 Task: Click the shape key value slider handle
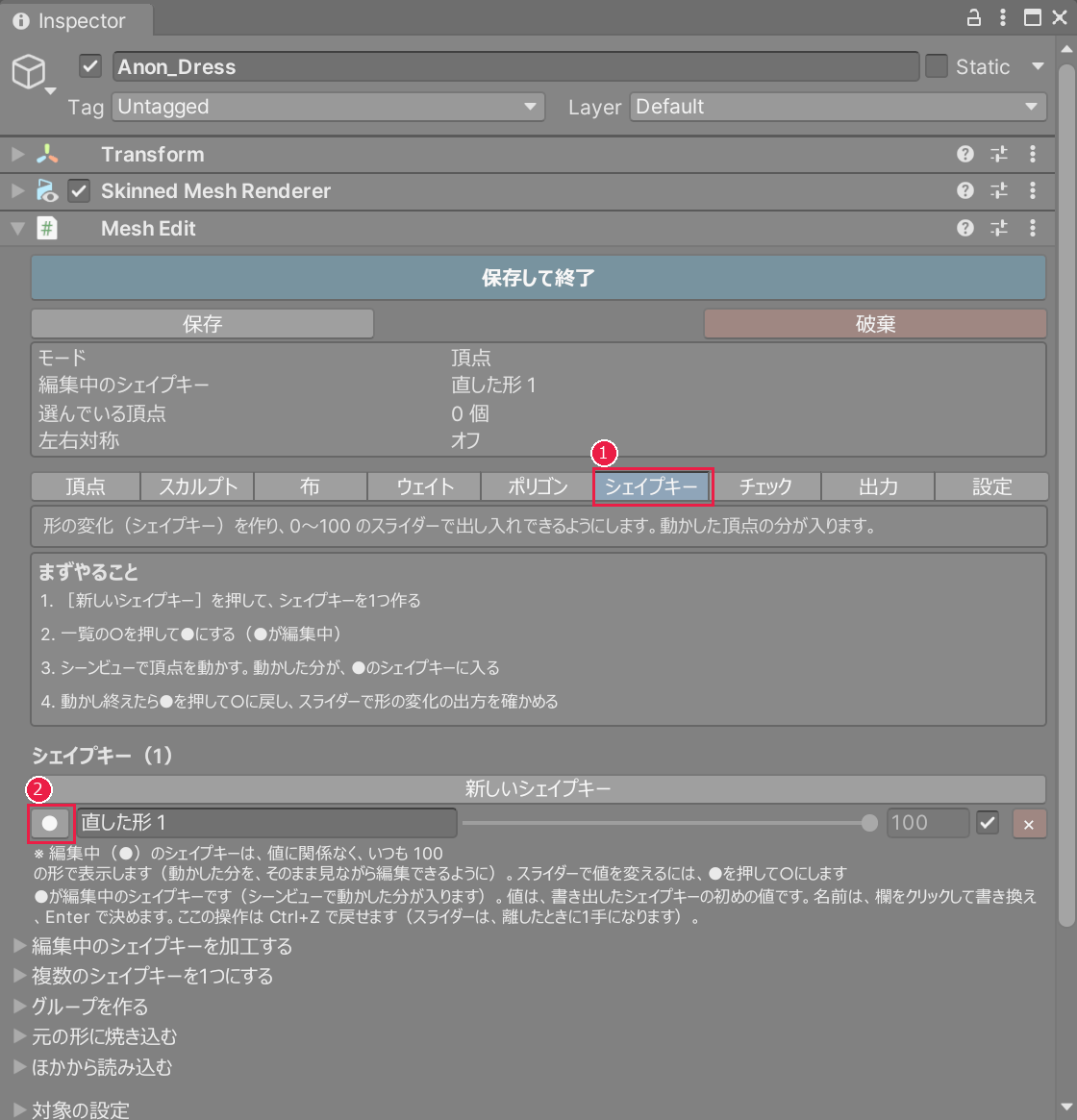[x=869, y=823]
